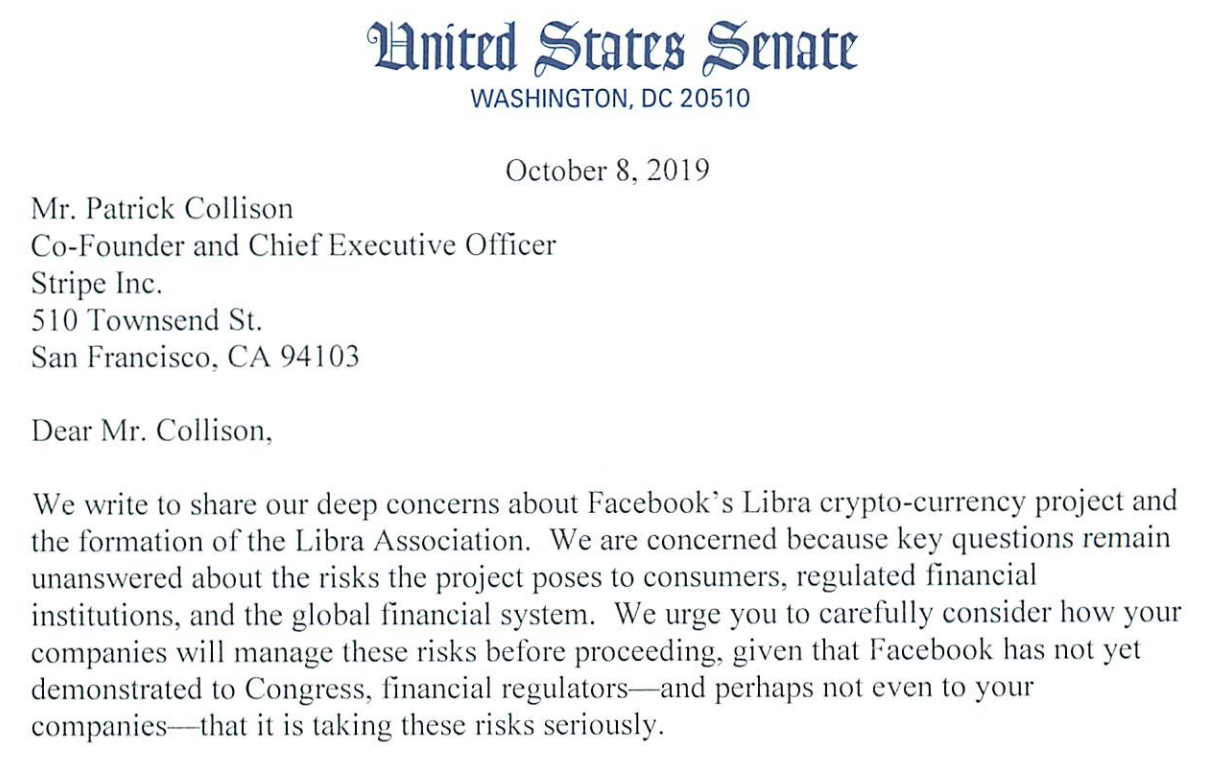
Task: Click the 510 Townsend St. address line
Action: point(147,320)
